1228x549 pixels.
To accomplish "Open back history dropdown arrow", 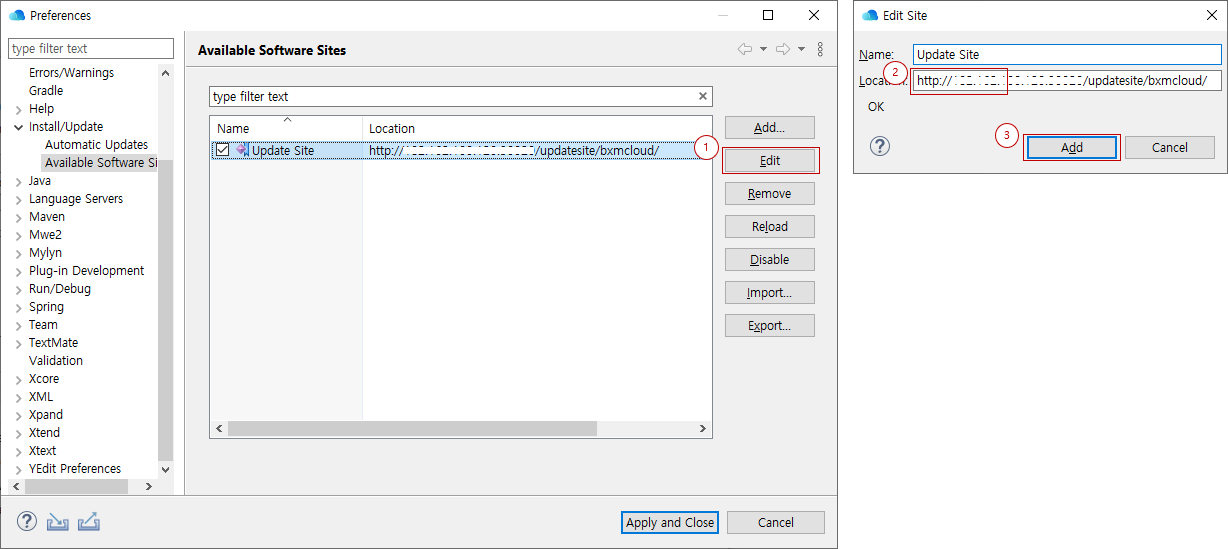I will [763, 49].
